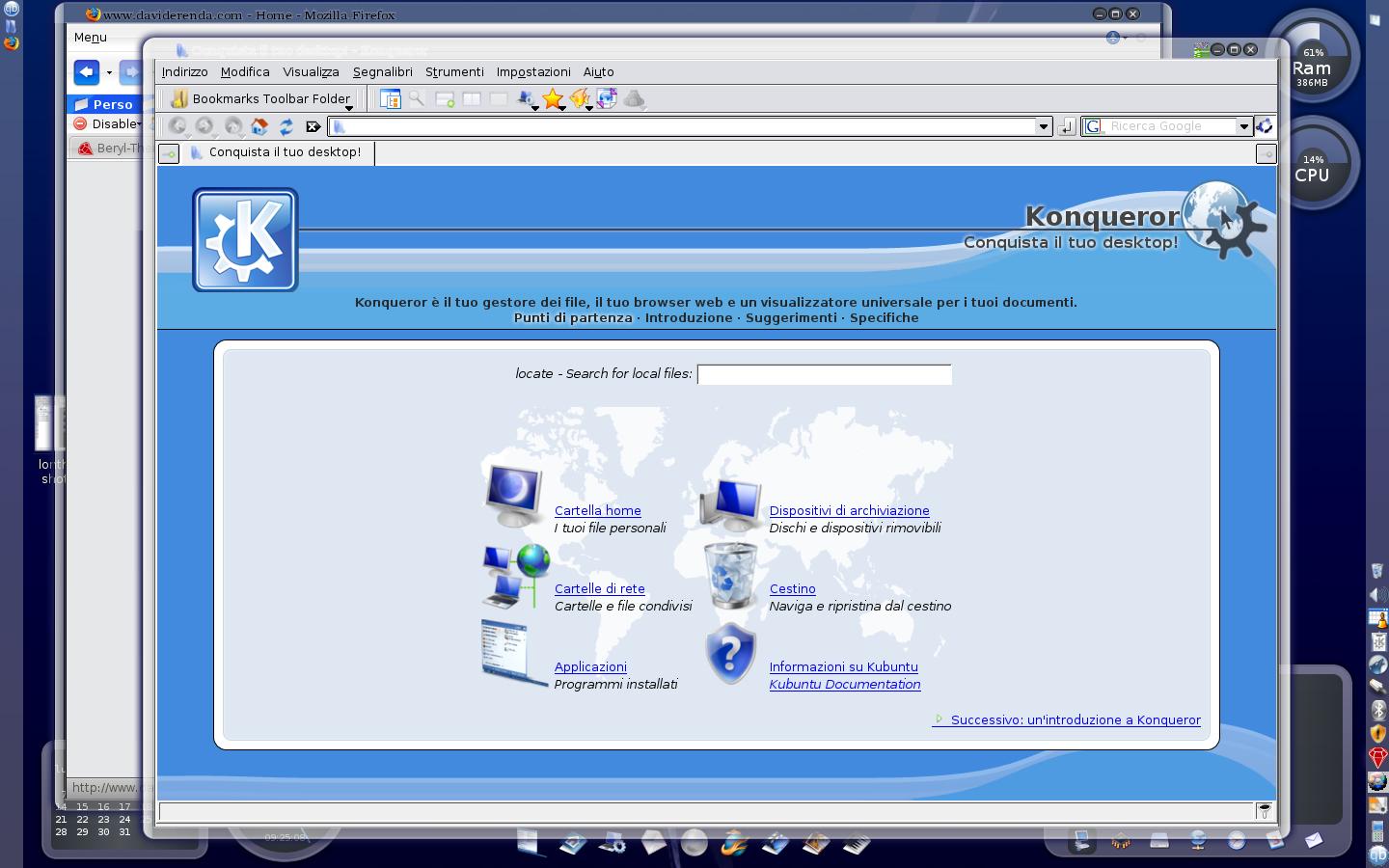Image resolution: width=1389 pixels, height=868 pixels.
Task: Open the Impostazioni menu
Action: coord(533,71)
